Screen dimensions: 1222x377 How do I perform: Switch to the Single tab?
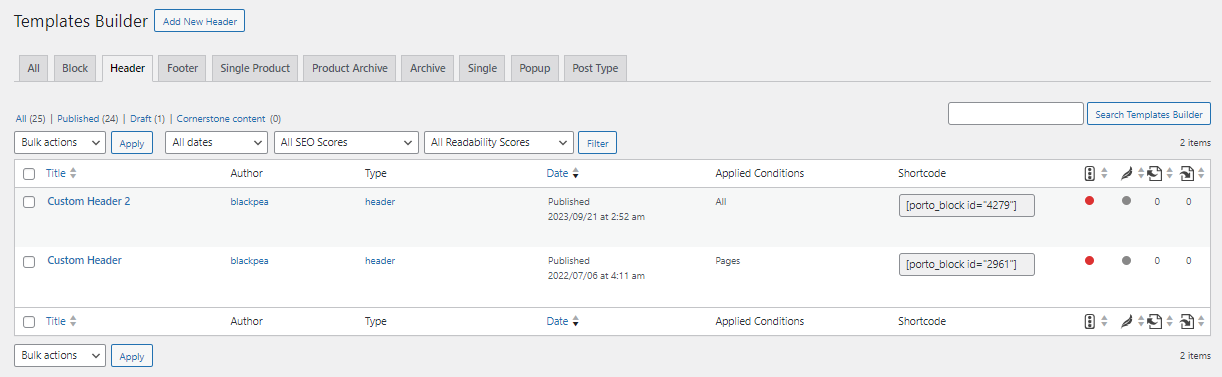click(x=482, y=68)
